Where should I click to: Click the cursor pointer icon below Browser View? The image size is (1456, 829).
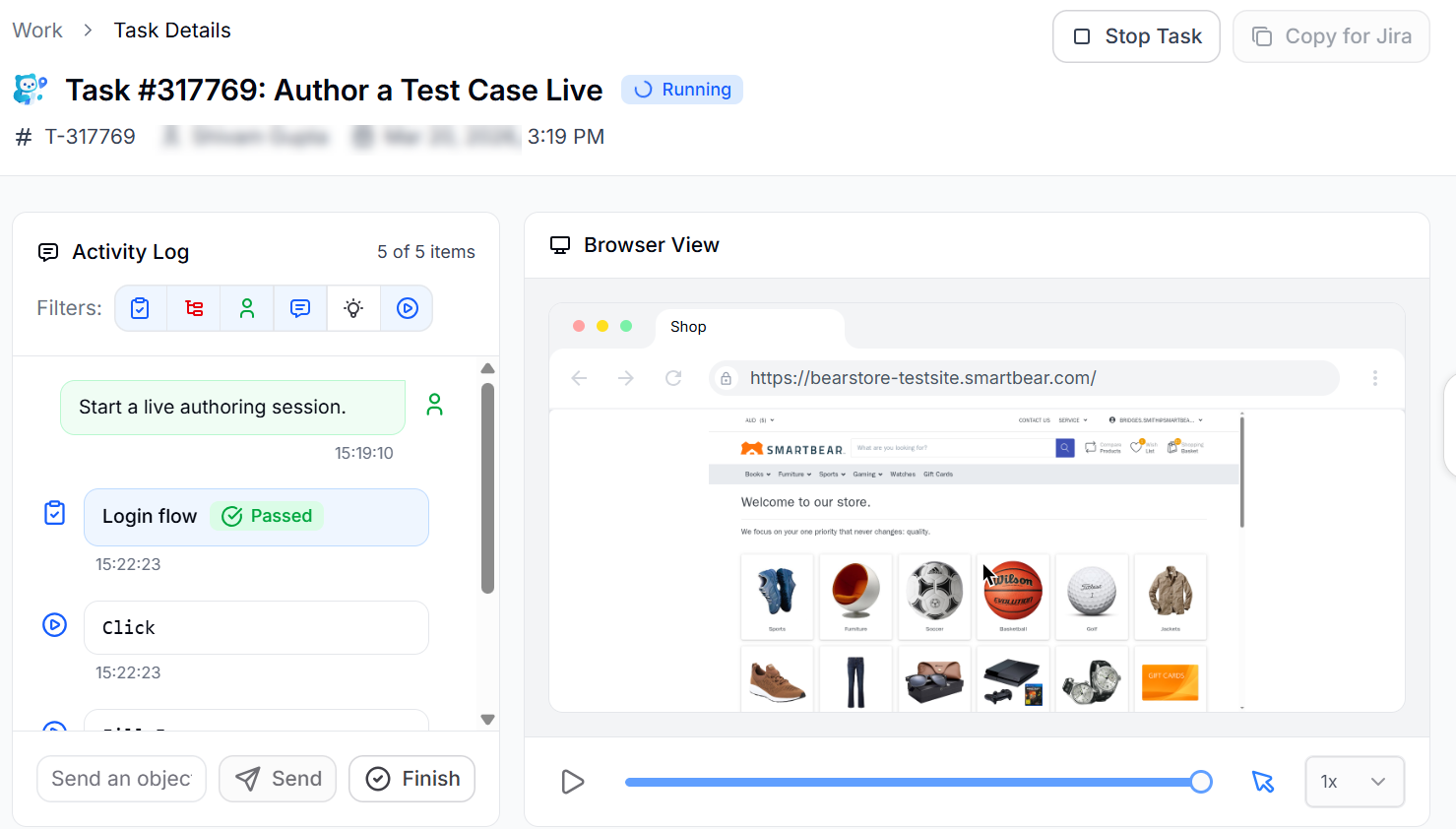(x=1263, y=781)
